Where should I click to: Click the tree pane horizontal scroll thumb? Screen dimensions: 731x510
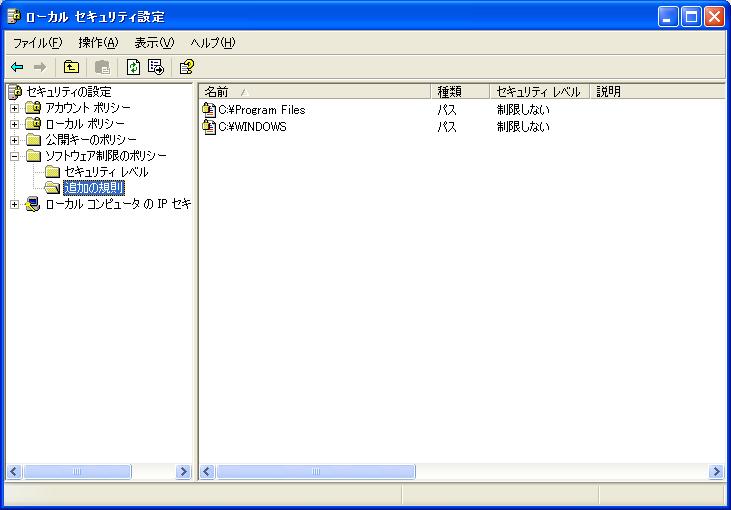click(x=77, y=472)
